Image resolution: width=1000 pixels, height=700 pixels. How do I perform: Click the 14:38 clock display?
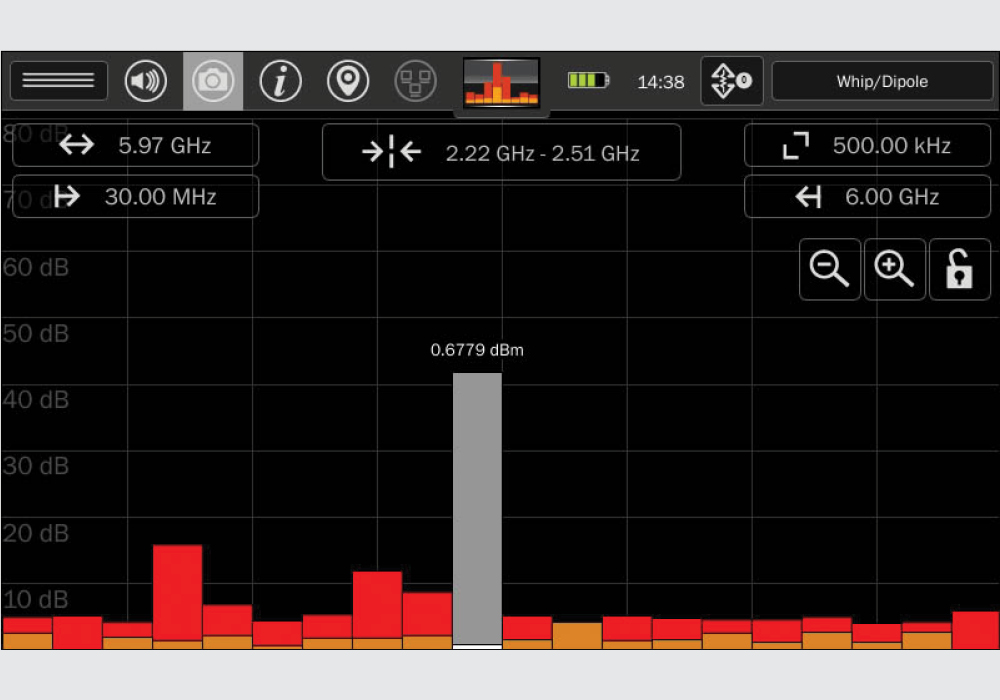coord(661,82)
